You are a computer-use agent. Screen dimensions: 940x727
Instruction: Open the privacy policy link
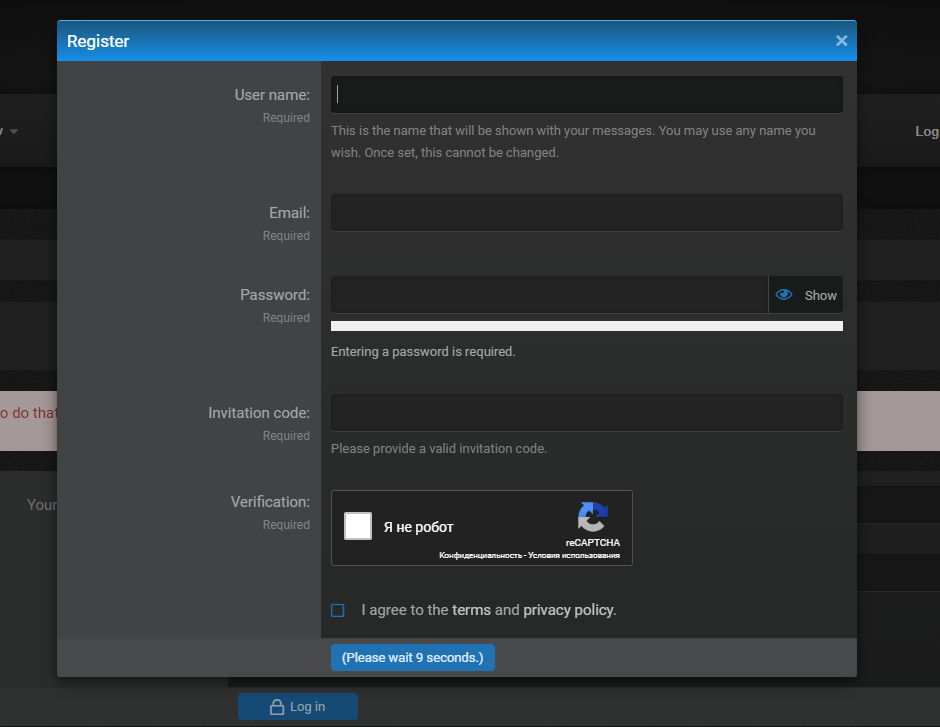click(x=568, y=610)
